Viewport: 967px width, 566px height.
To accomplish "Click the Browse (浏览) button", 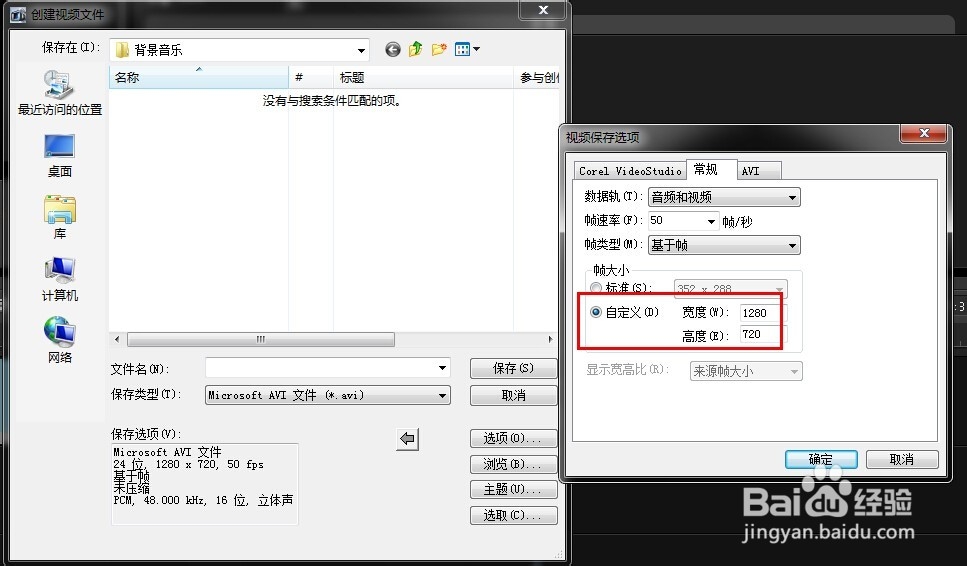I will click(513, 464).
